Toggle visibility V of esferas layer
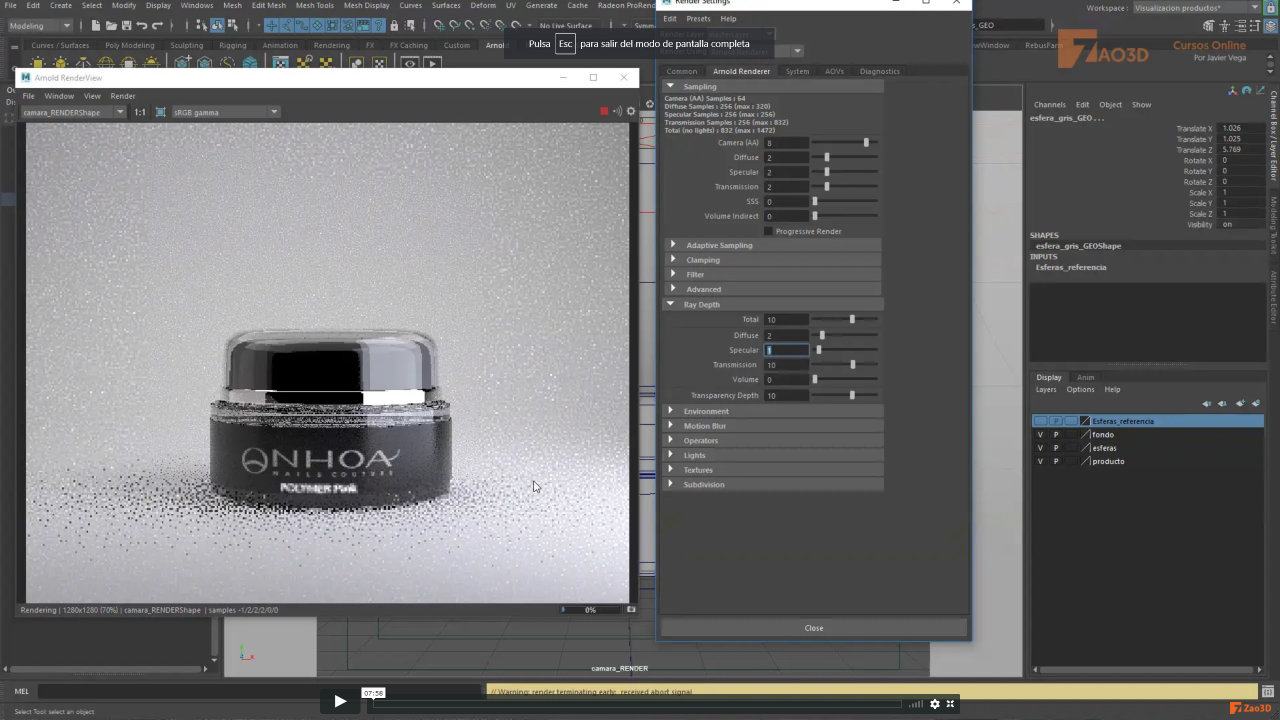The width and height of the screenshot is (1280, 720). click(1040, 448)
